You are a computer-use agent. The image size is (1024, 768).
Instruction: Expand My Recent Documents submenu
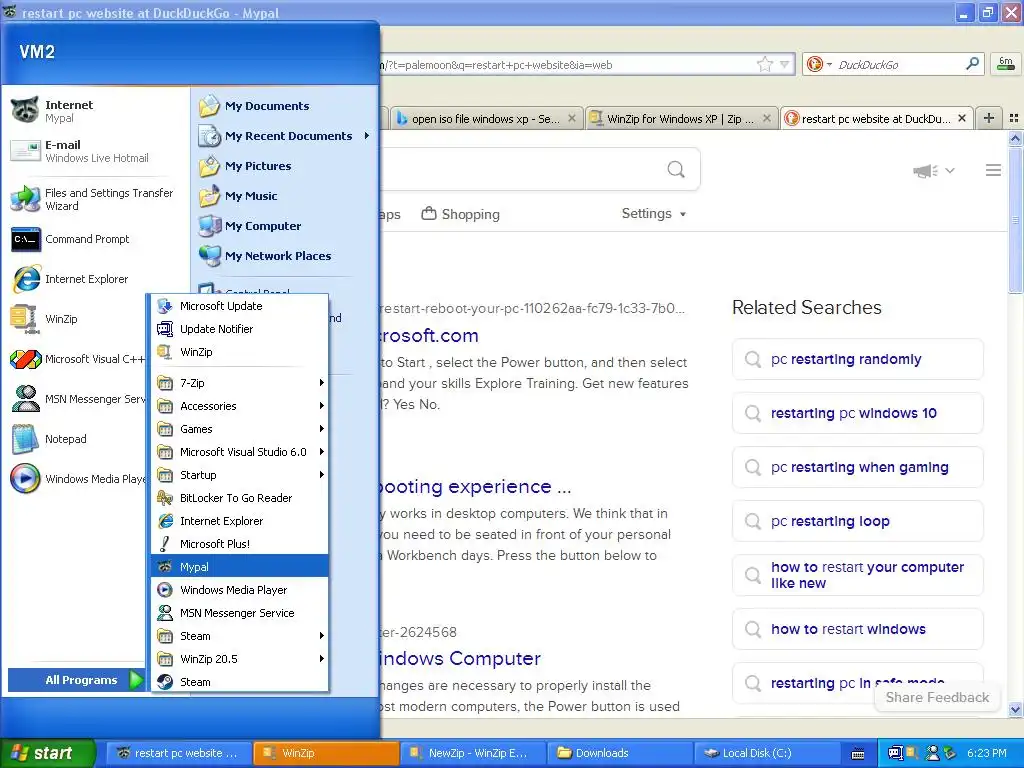click(x=285, y=136)
